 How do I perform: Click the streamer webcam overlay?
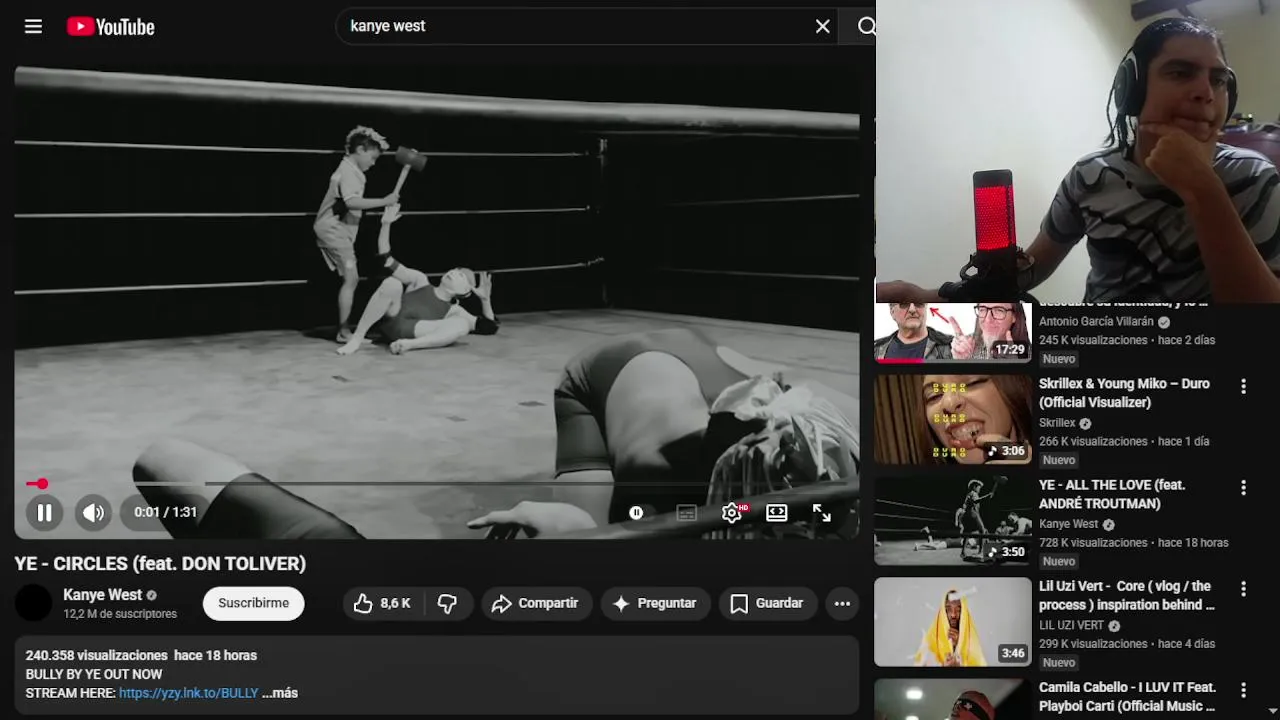(1078, 150)
